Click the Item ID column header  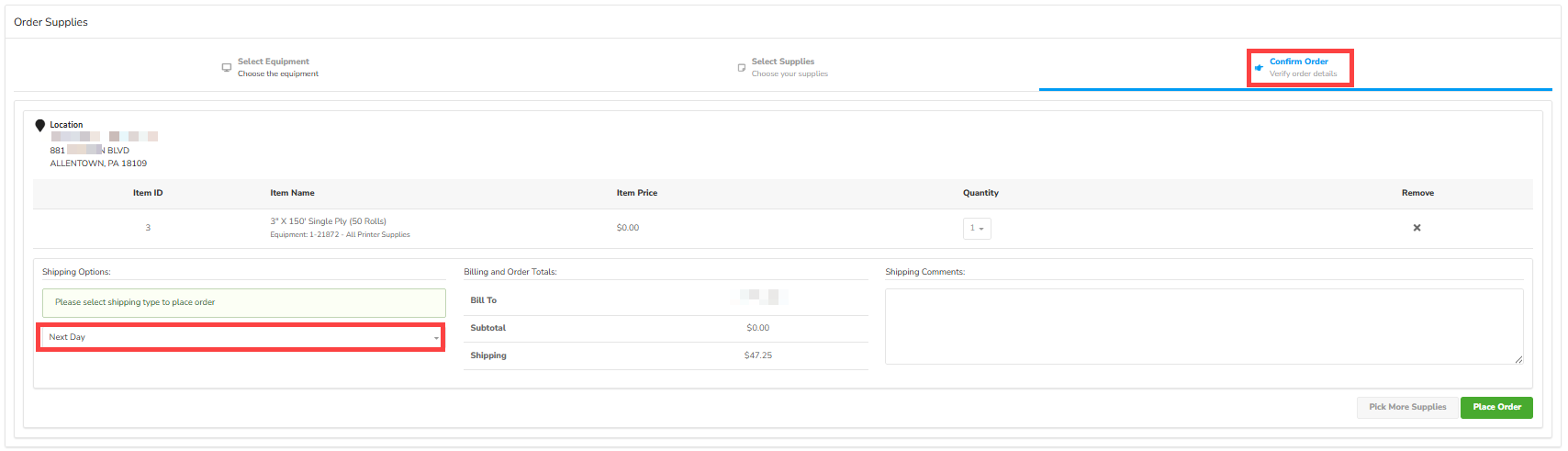click(x=148, y=193)
